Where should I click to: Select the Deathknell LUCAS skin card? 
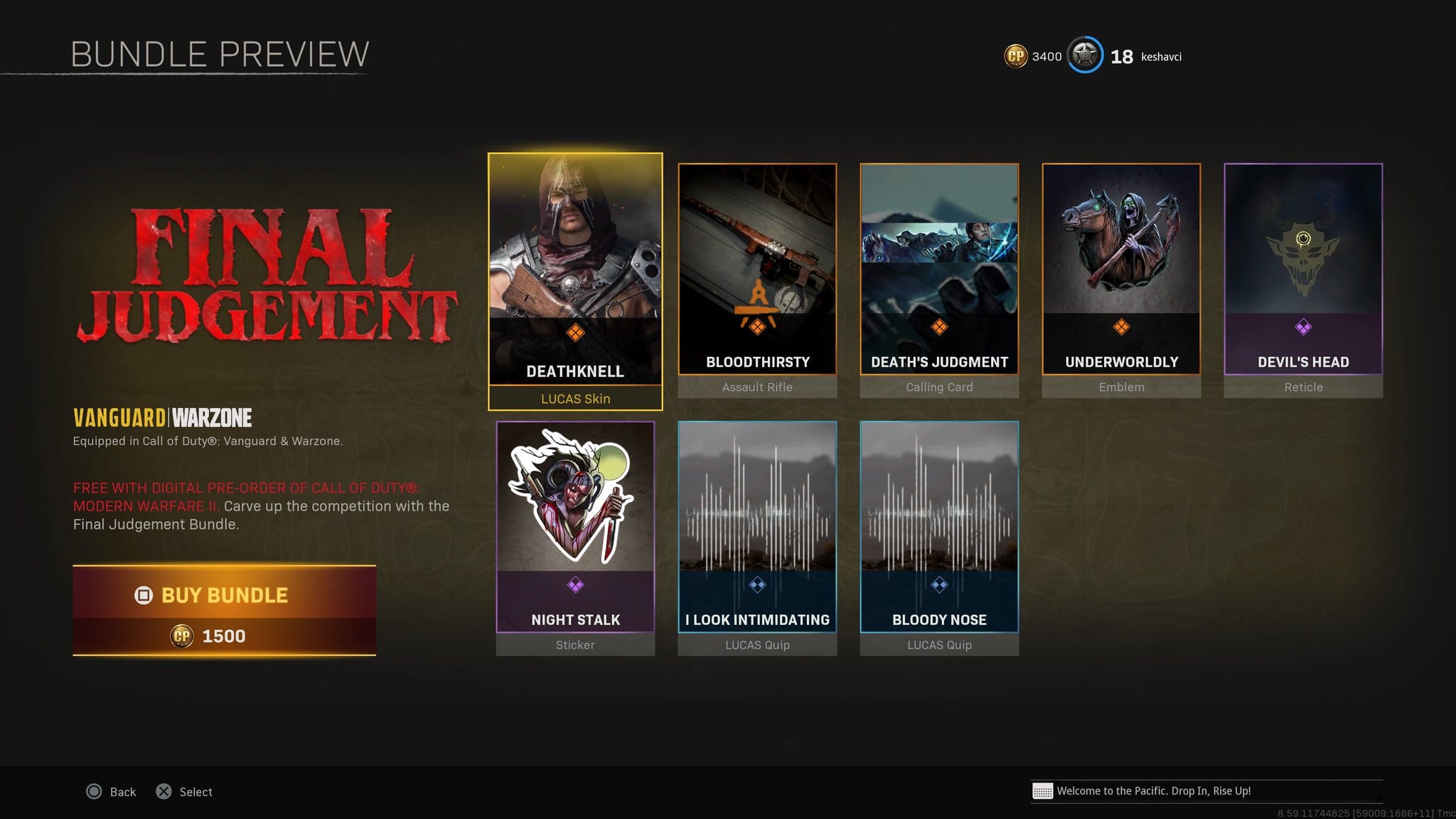575,282
